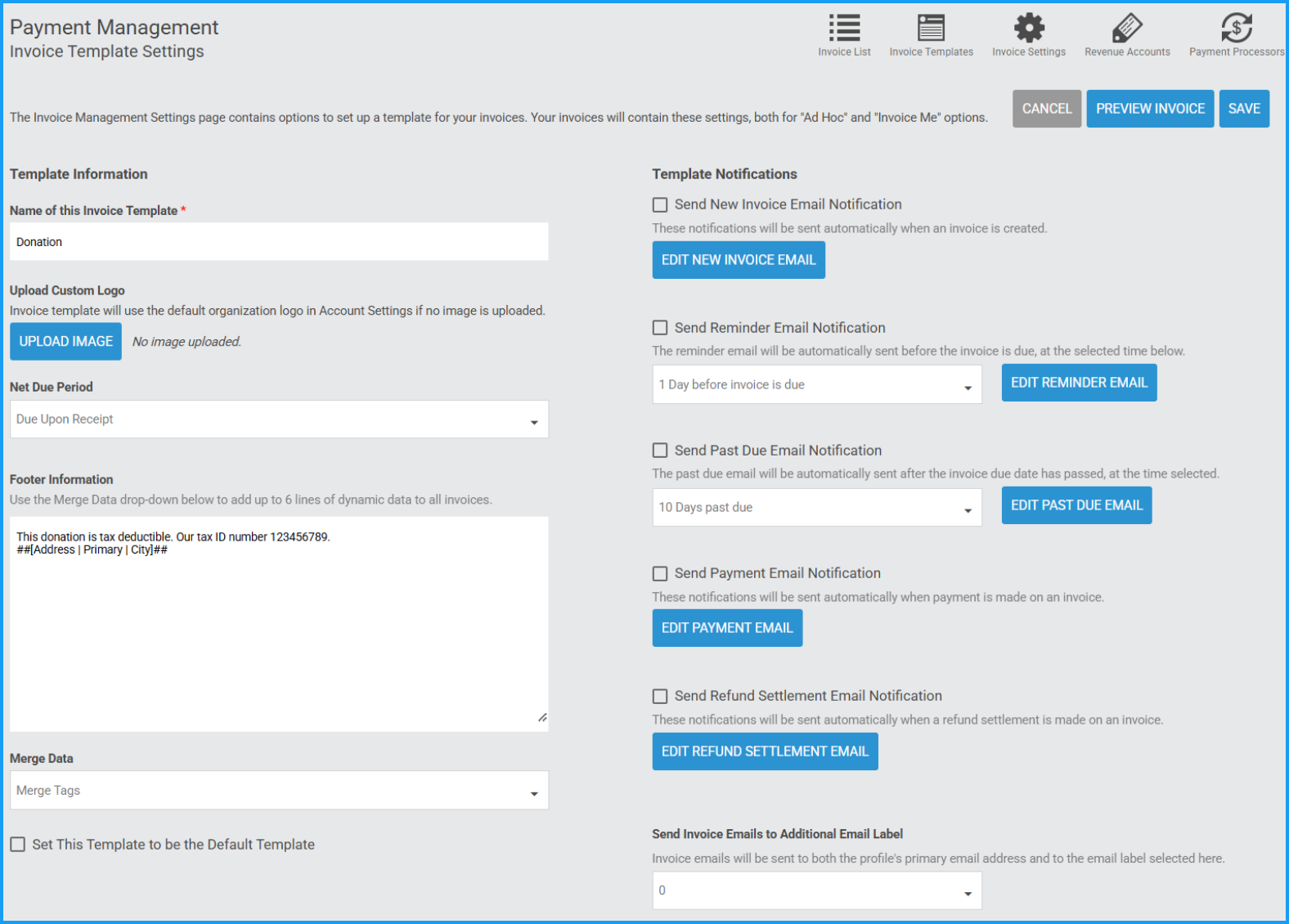Open the Merge Tags dropdown

click(x=279, y=791)
